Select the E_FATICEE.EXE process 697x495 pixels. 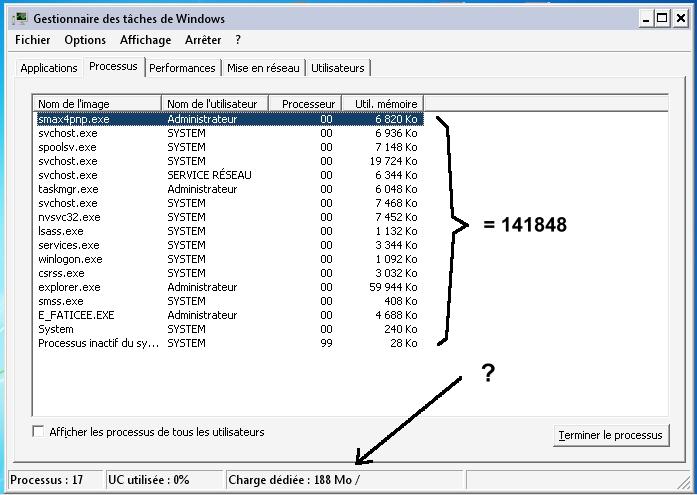point(229,315)
